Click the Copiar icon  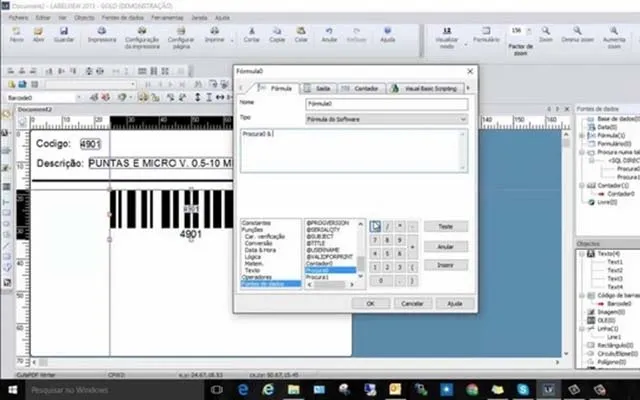point(277,31)
